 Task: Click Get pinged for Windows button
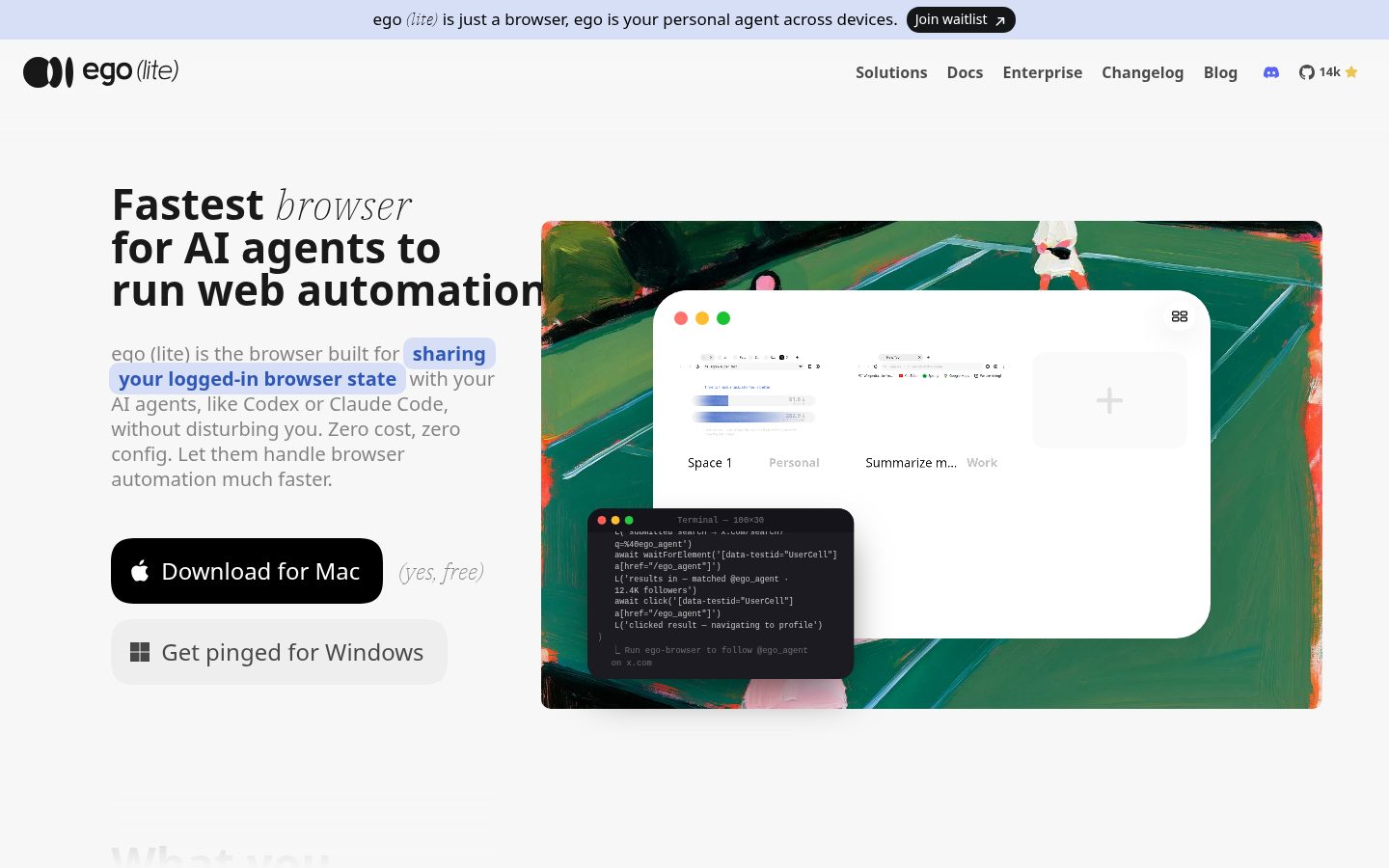(279, 652)
